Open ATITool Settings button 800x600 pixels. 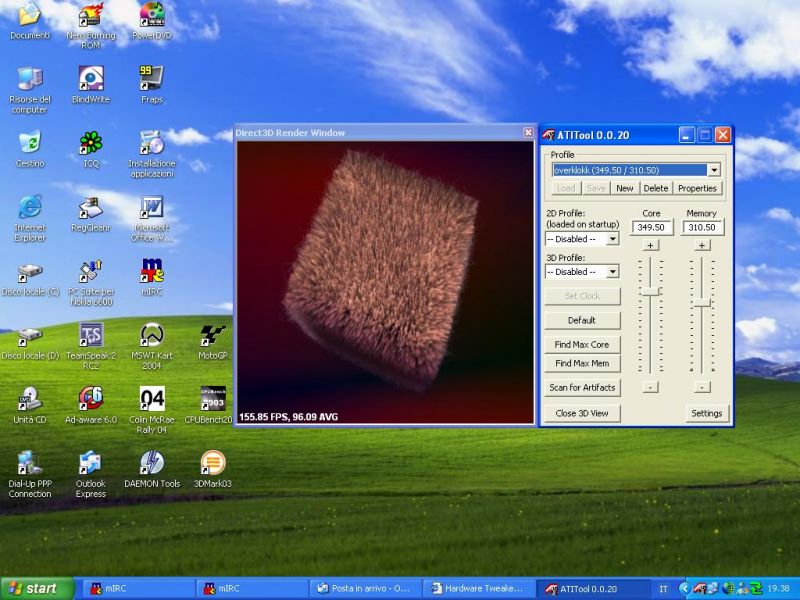(x=707, y=413)
